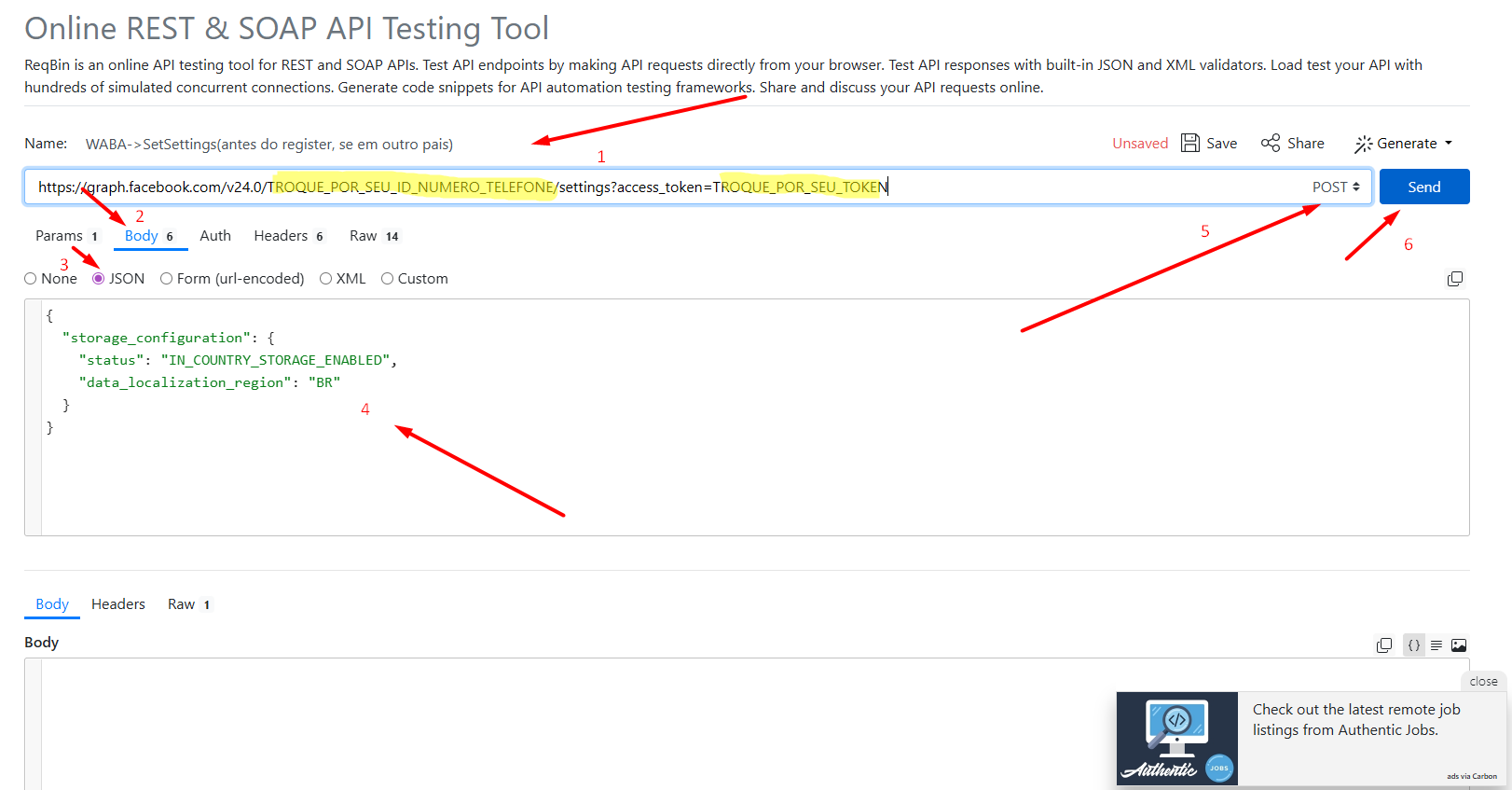Click the "storage_configuration" line in the JSON editor
The width and height of the screenshot is (1512, 790).
[x=168, y=338]
